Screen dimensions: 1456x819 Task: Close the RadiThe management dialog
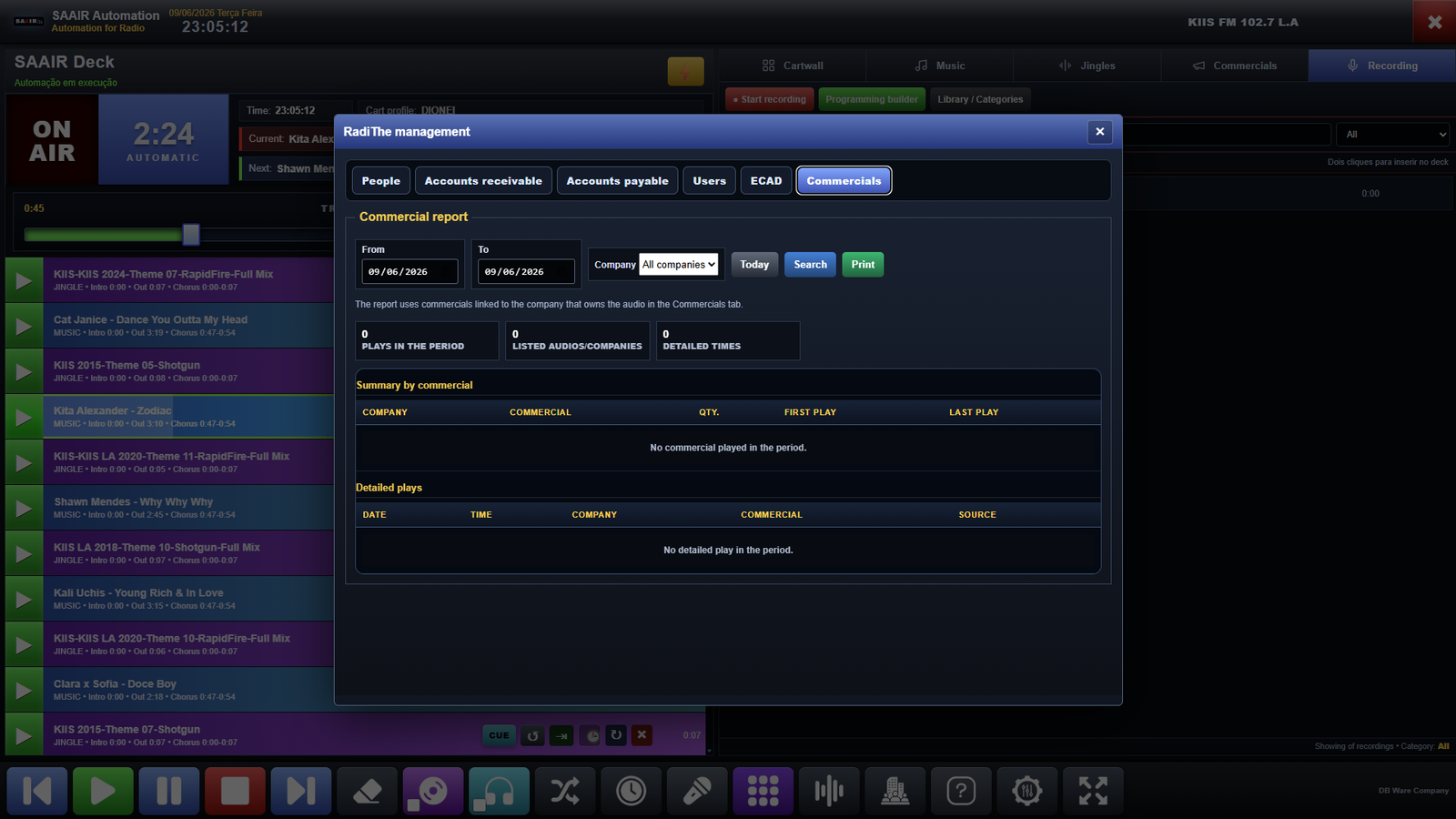coord(1099,132)
